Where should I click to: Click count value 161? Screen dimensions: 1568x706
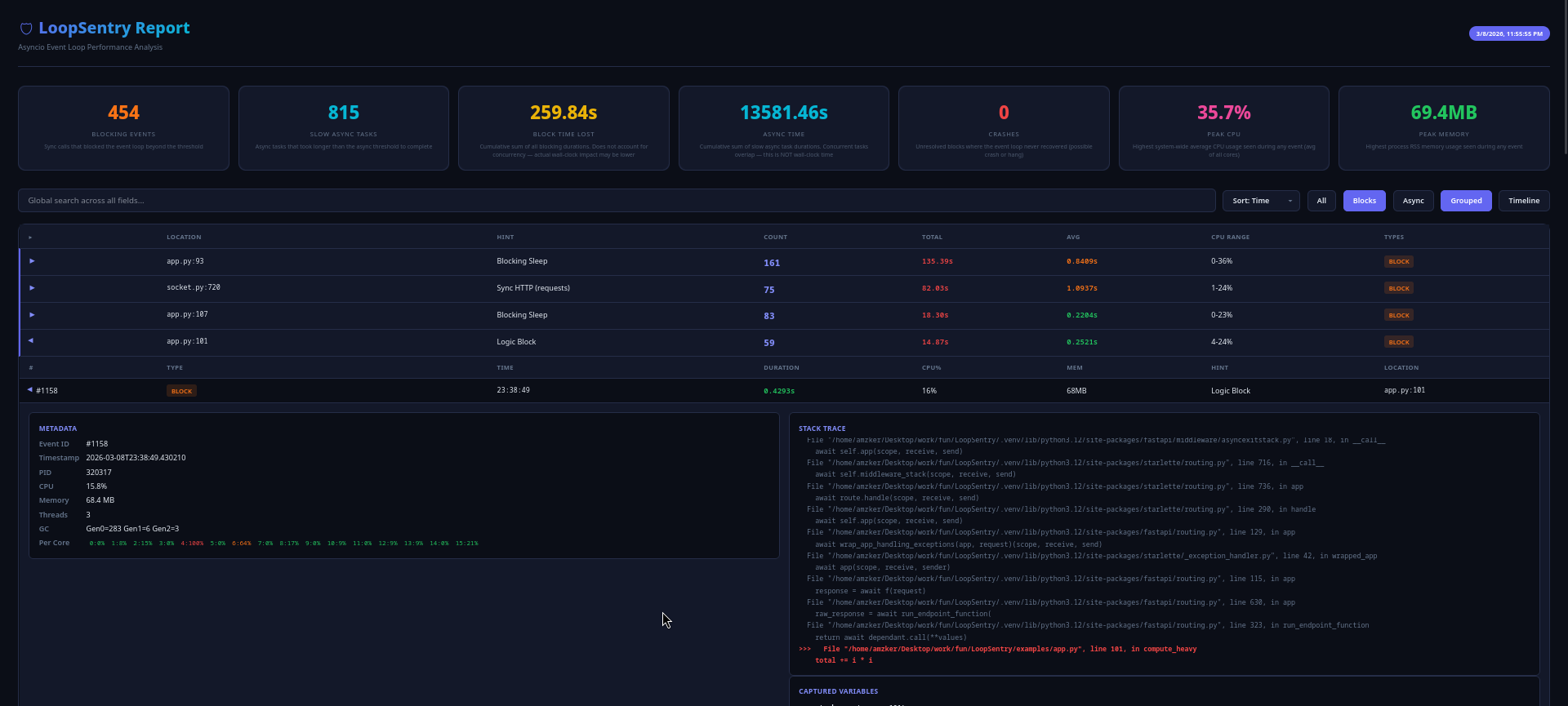(772, 263)
